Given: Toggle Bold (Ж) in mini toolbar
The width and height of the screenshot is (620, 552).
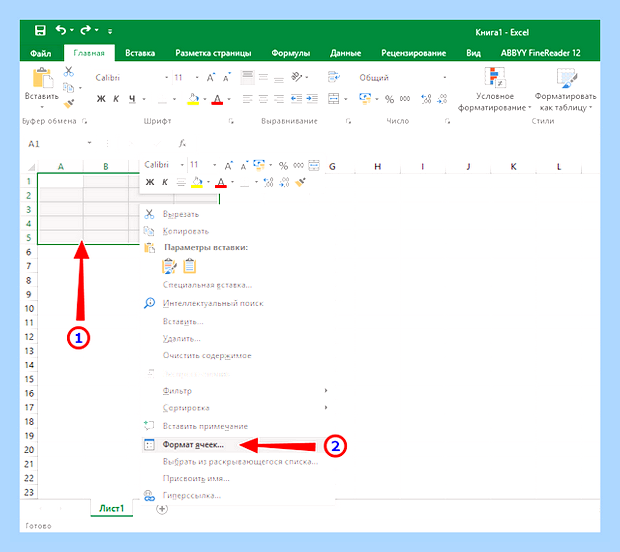Looking at the screenshot, I should 150,182.
